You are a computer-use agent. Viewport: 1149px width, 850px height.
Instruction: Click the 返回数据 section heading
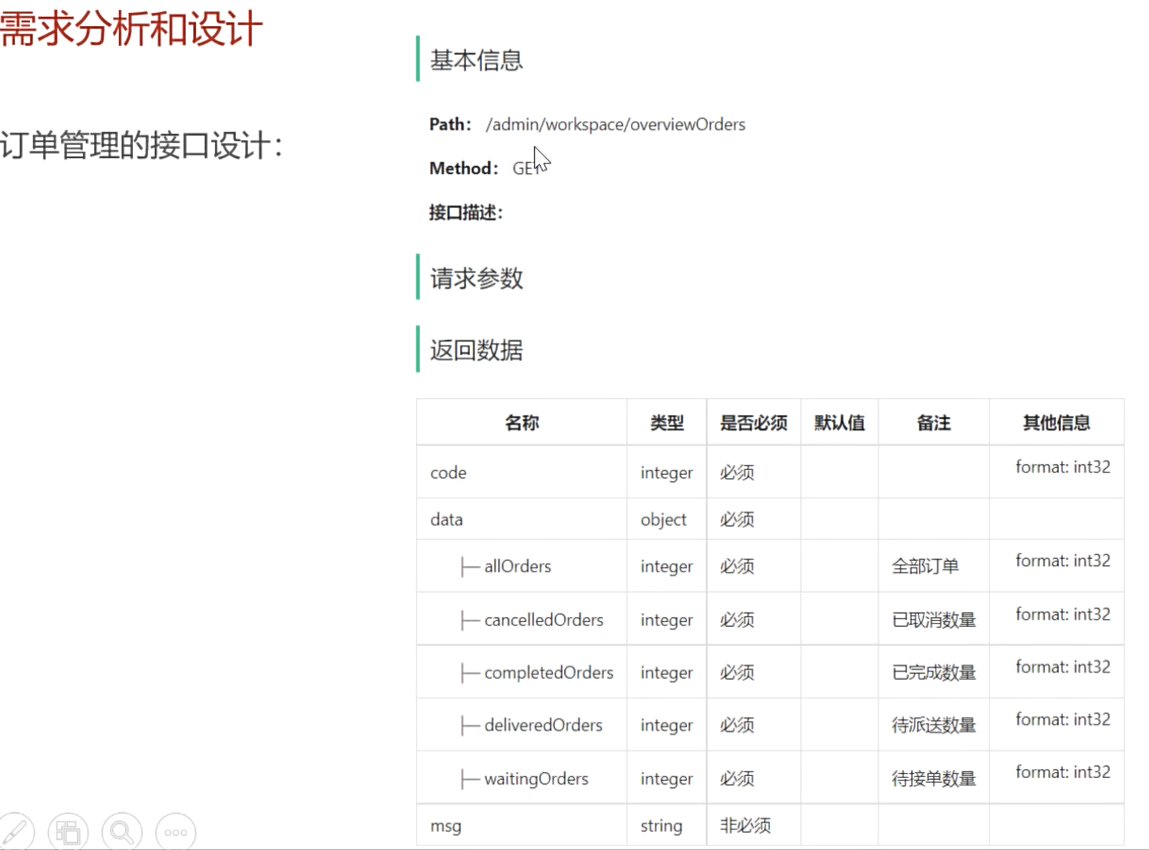pyautogui.click(x=476, y=350)
